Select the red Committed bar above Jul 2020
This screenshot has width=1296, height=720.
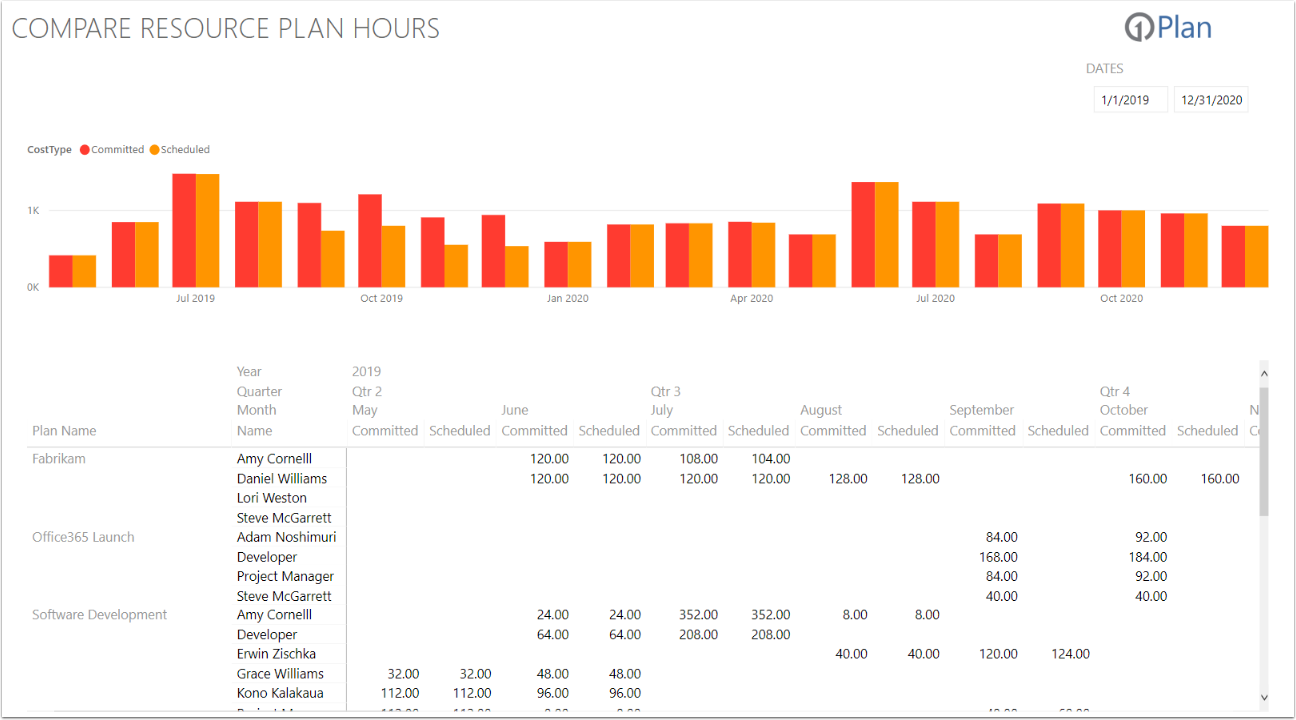point(924,245)
